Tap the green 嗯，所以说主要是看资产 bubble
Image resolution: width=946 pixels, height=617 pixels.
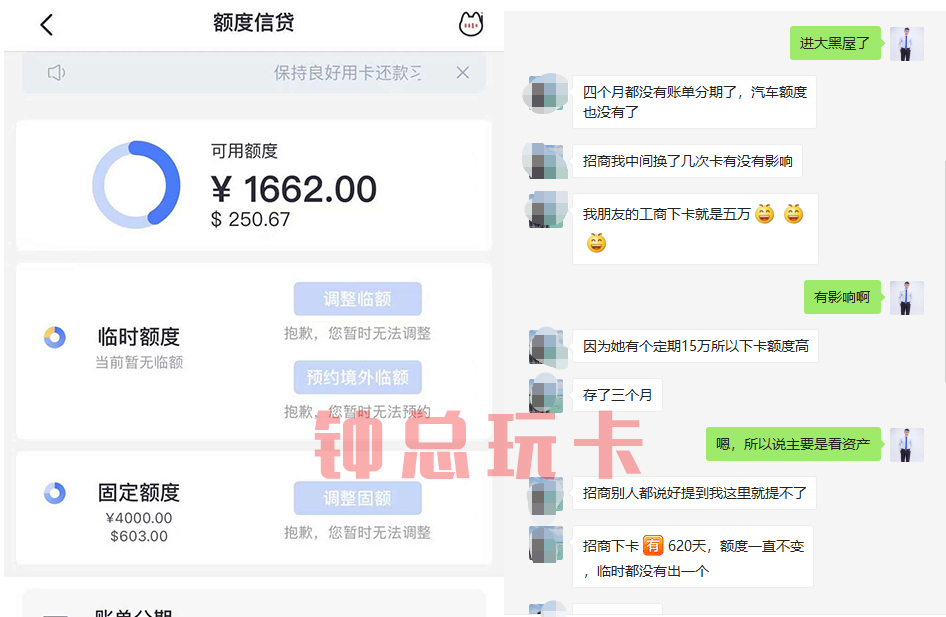(793, 444)
